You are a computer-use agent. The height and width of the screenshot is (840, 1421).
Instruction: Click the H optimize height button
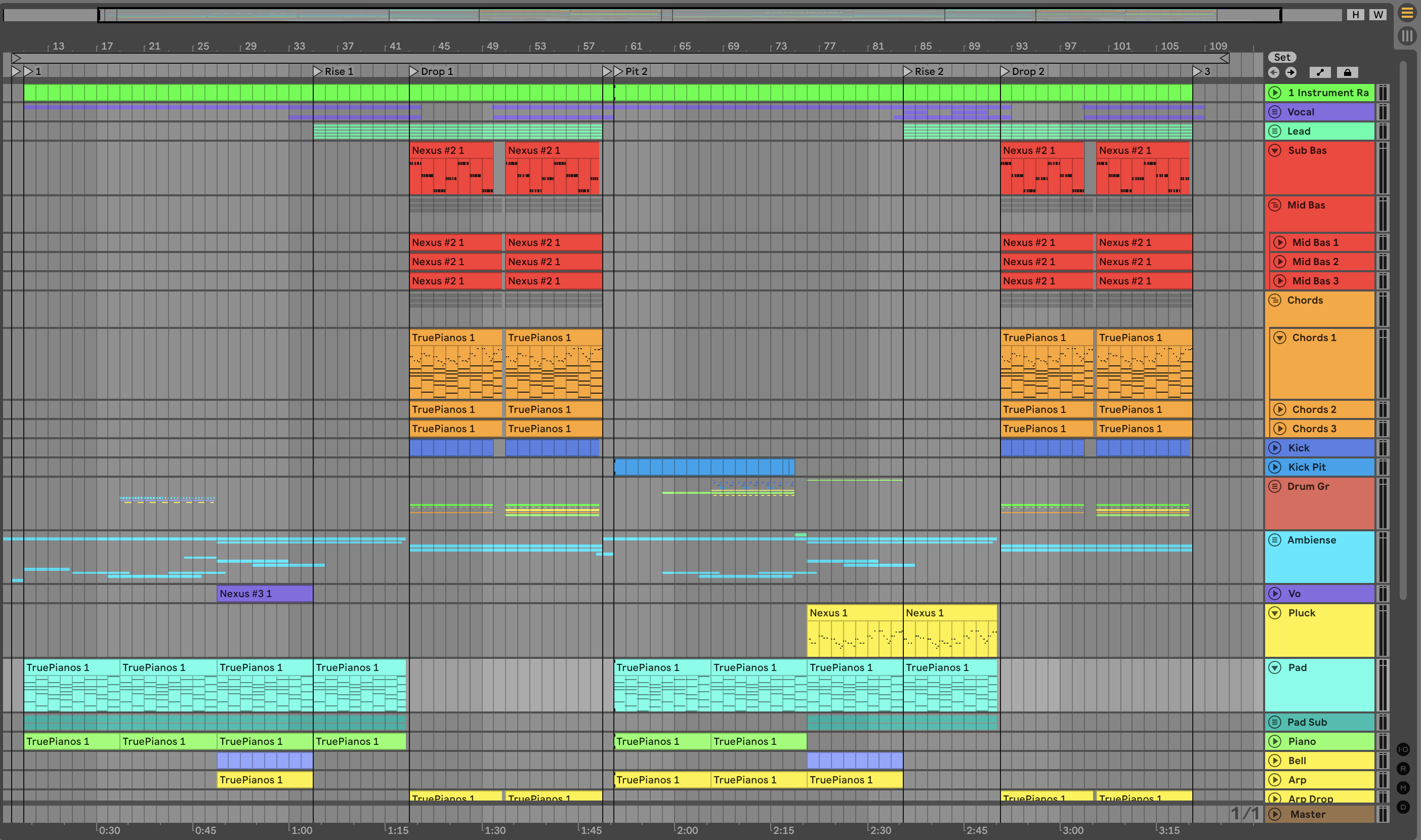1355,15
